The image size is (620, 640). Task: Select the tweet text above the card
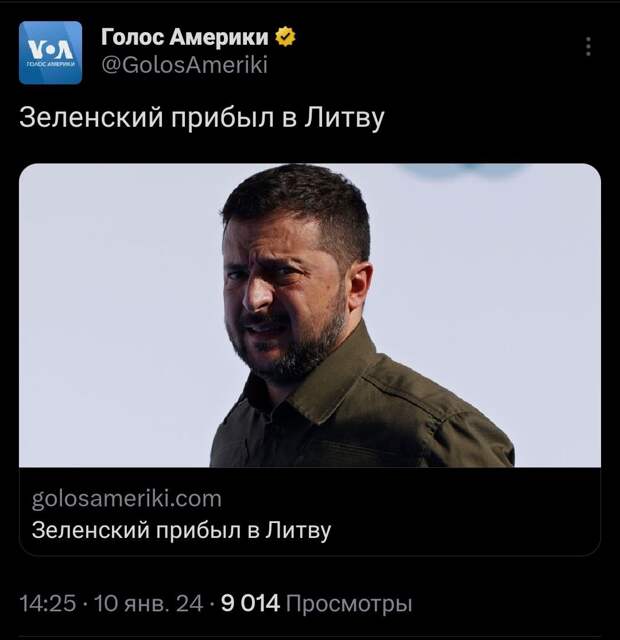tap(202, 118)
